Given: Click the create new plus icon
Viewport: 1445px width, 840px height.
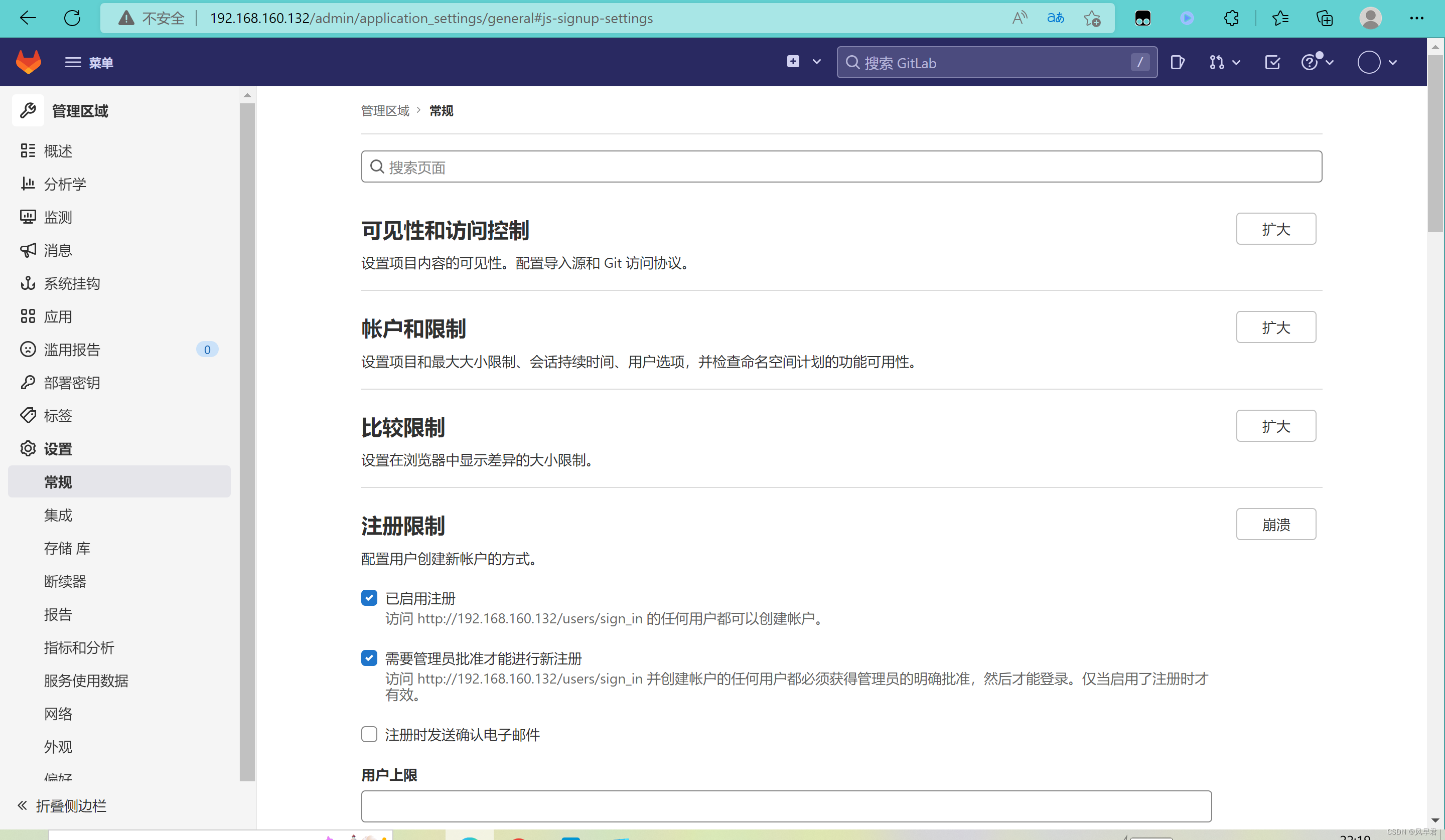Looking at the screenshot, I should (x=793, y=61).
